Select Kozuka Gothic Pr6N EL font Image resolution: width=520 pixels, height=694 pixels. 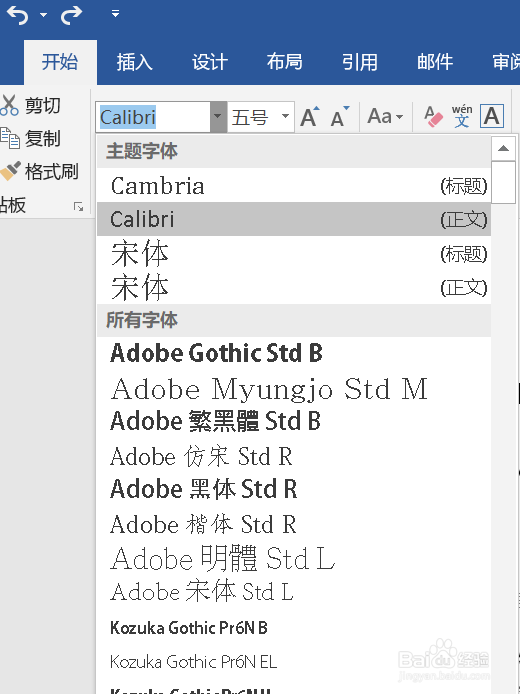(x=294, y=662)
